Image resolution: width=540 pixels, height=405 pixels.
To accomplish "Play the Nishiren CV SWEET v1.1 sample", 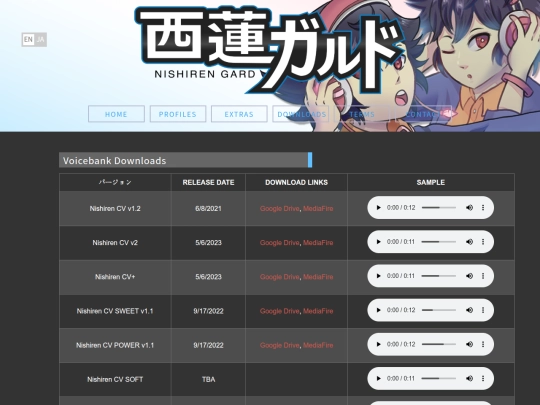I will (378, 310).
